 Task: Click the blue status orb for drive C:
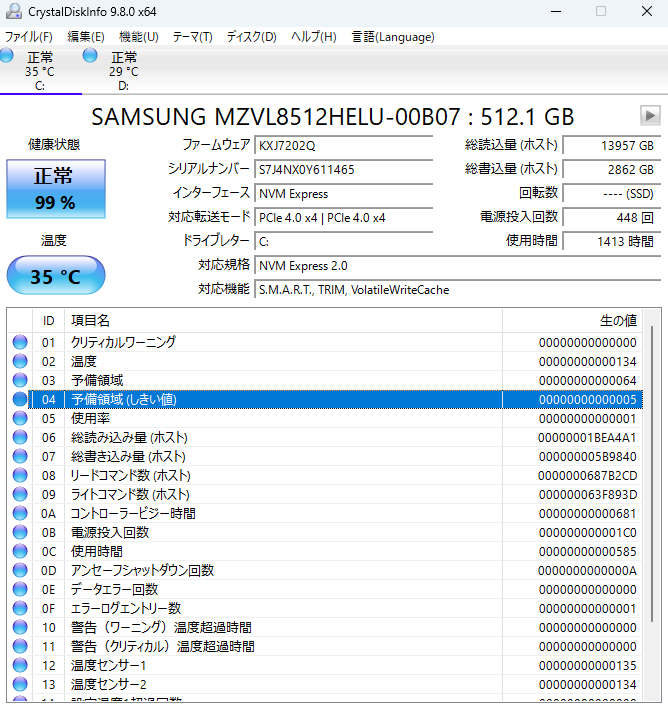click(x=6, y=56)
